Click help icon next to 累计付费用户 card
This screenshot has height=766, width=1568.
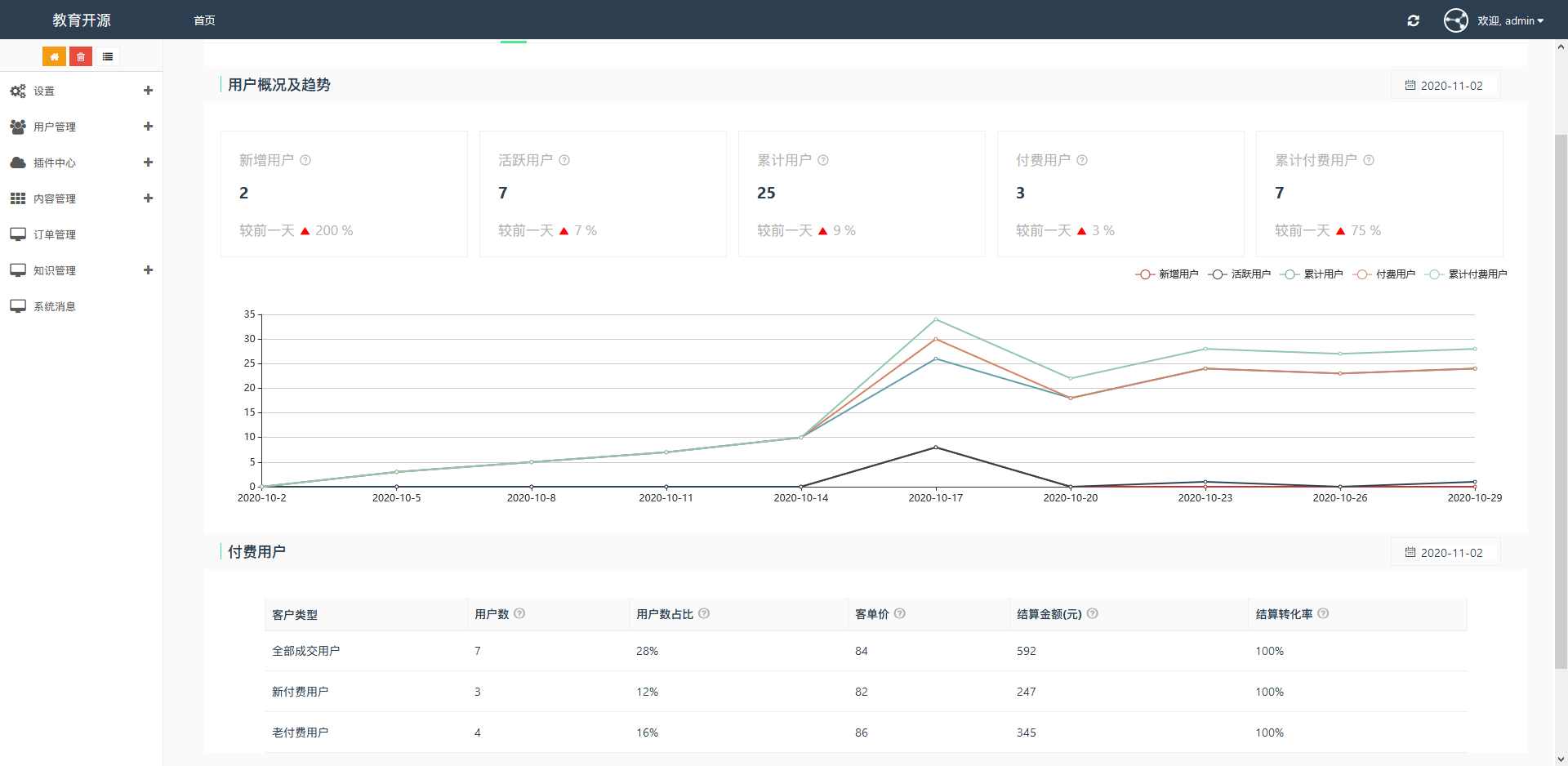[x=1369, y=160]
